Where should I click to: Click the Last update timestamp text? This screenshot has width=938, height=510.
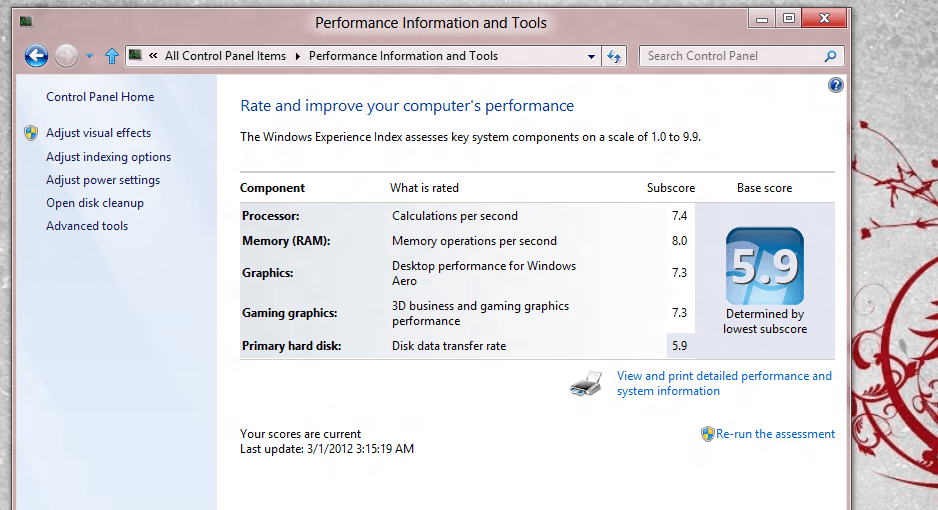(x=327, y=449)
